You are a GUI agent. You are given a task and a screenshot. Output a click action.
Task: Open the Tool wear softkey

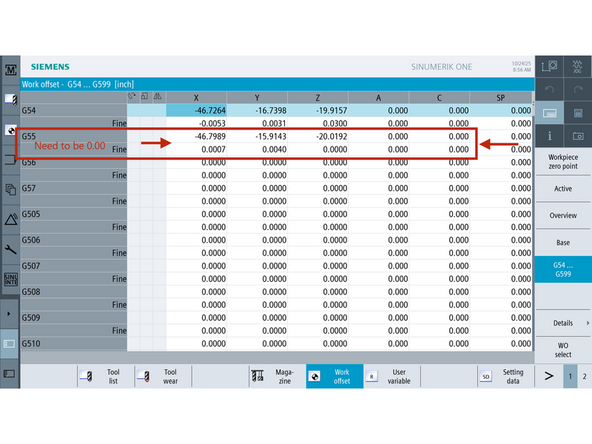coord(163,376)
